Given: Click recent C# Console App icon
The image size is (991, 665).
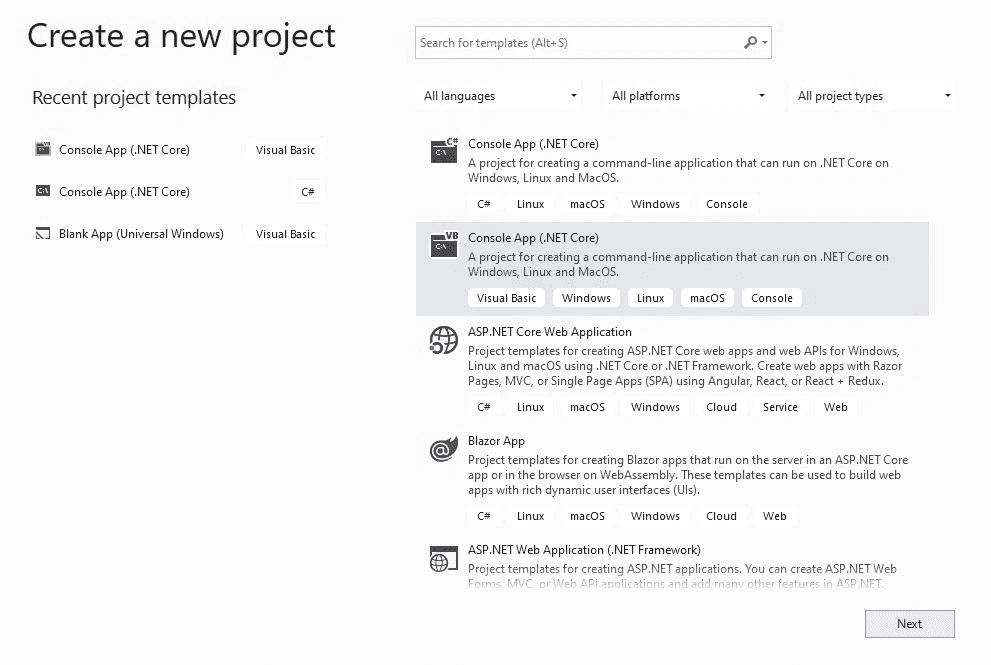Looking at the screenshot, I should [43, 191].
